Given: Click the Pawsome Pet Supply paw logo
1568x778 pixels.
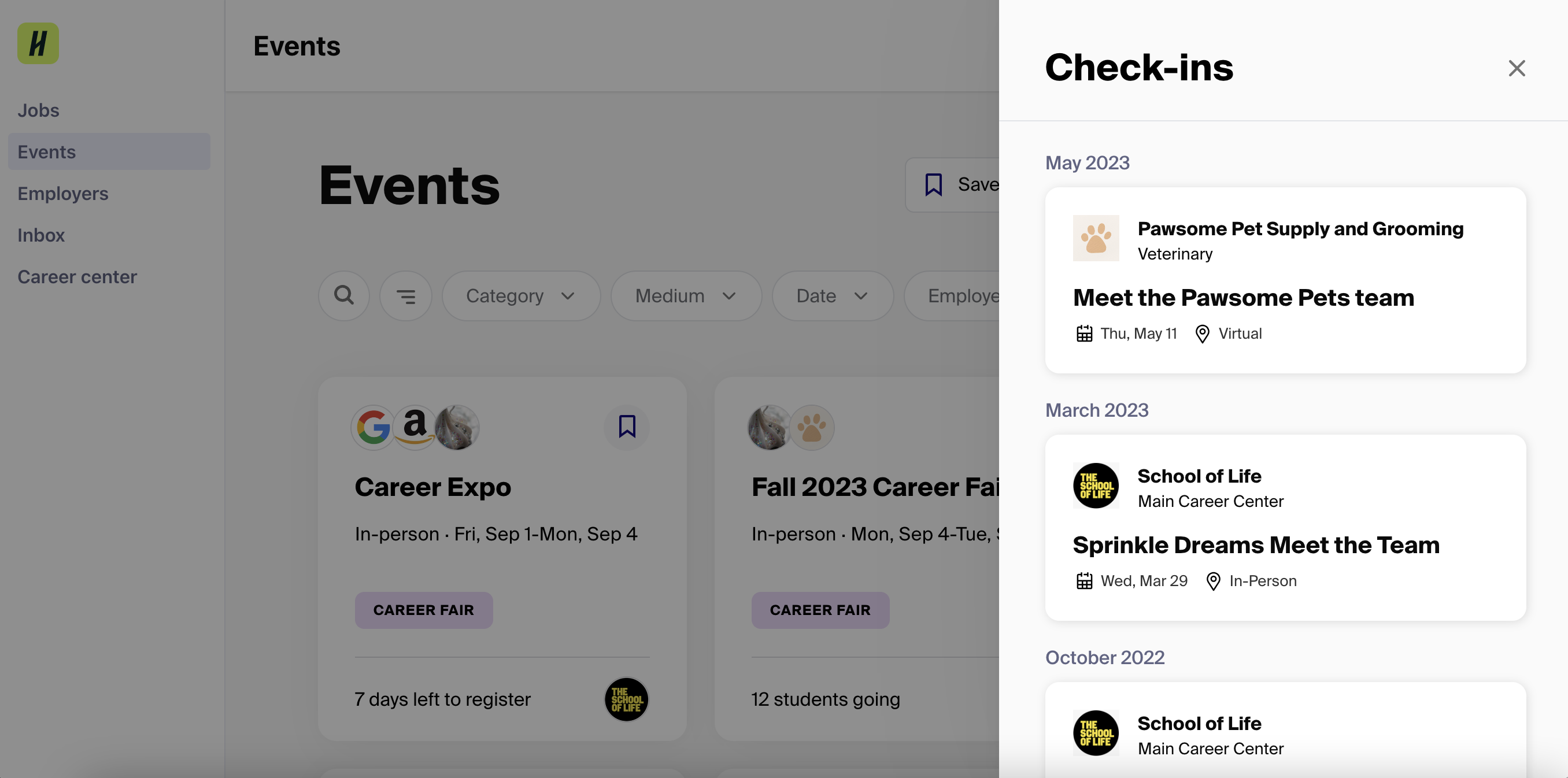Looking at the screenshot, I should point(1096,238).
